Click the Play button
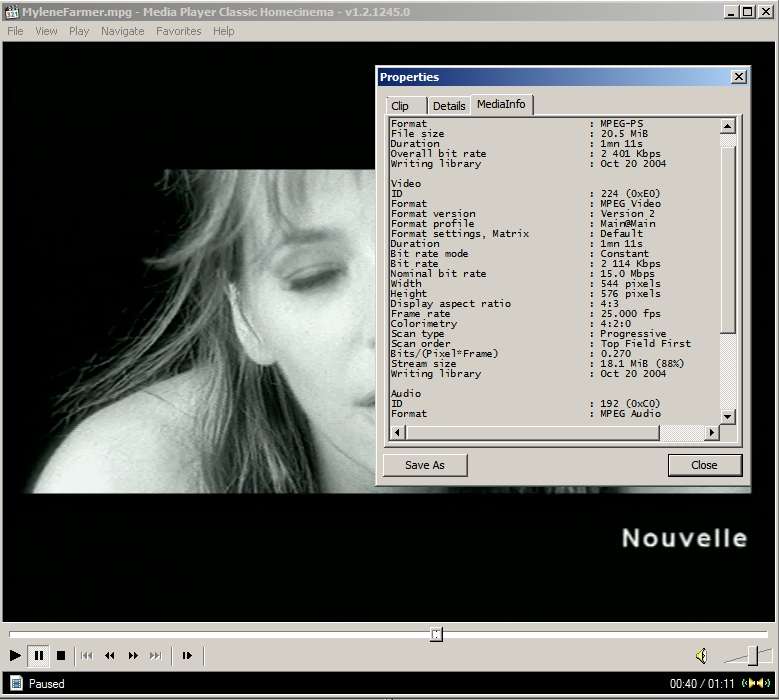This screenshot has width=779, height=700. click(15, 656)
